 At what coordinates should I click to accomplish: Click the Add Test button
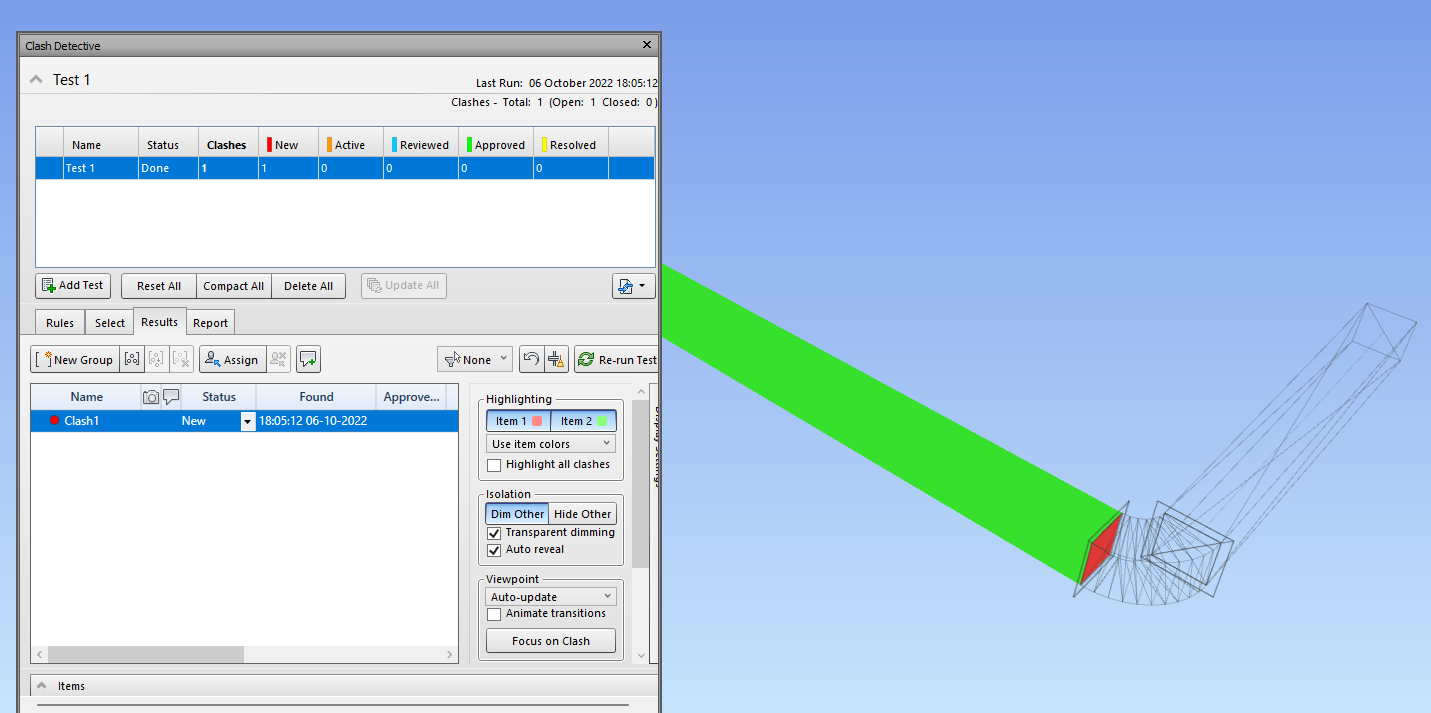72,285
